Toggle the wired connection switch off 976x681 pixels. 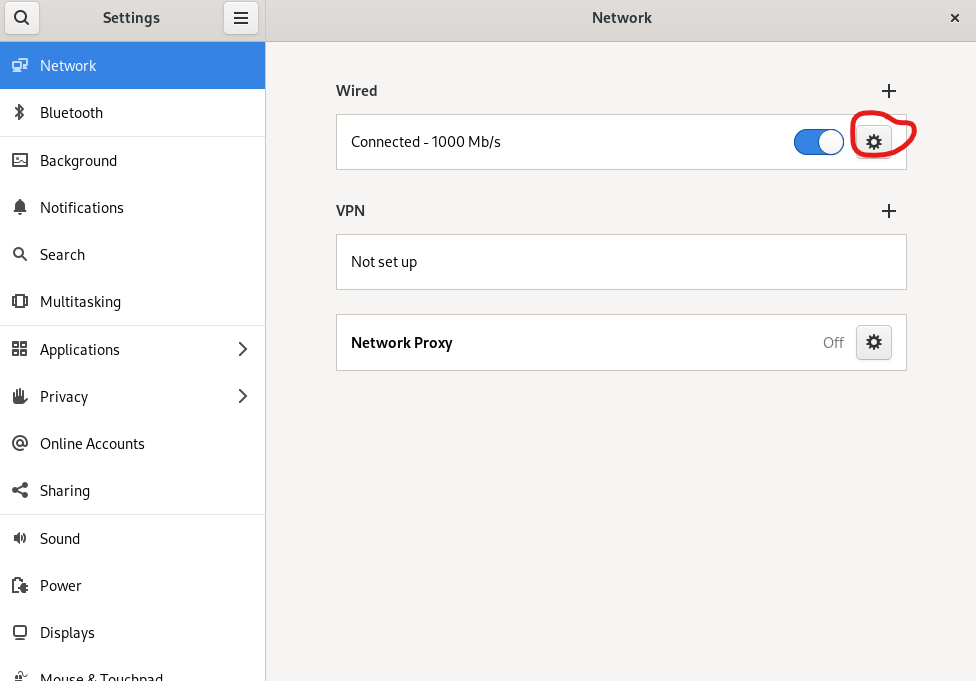818,142
